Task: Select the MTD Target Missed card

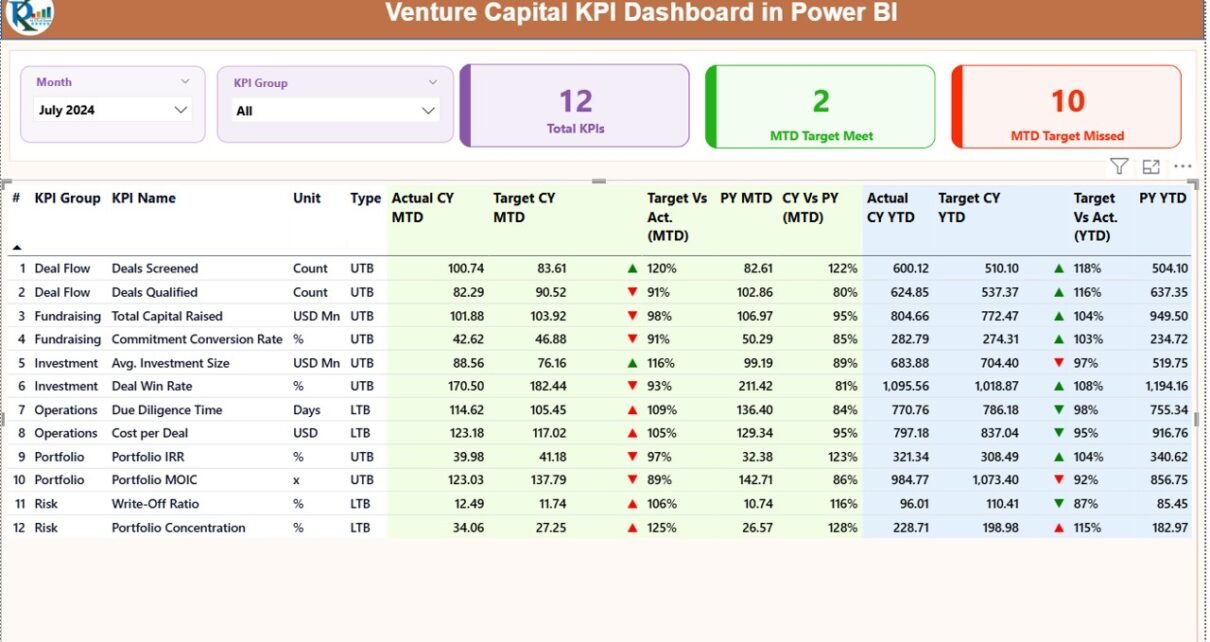Action: pos(1066,107)
